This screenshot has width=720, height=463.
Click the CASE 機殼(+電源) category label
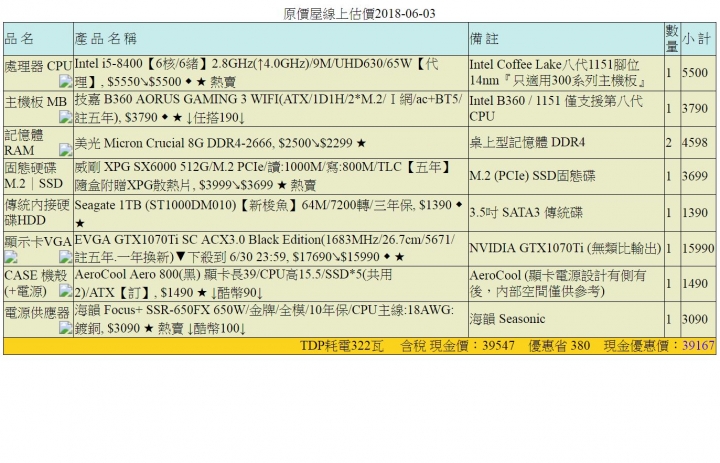coord(36,283)
